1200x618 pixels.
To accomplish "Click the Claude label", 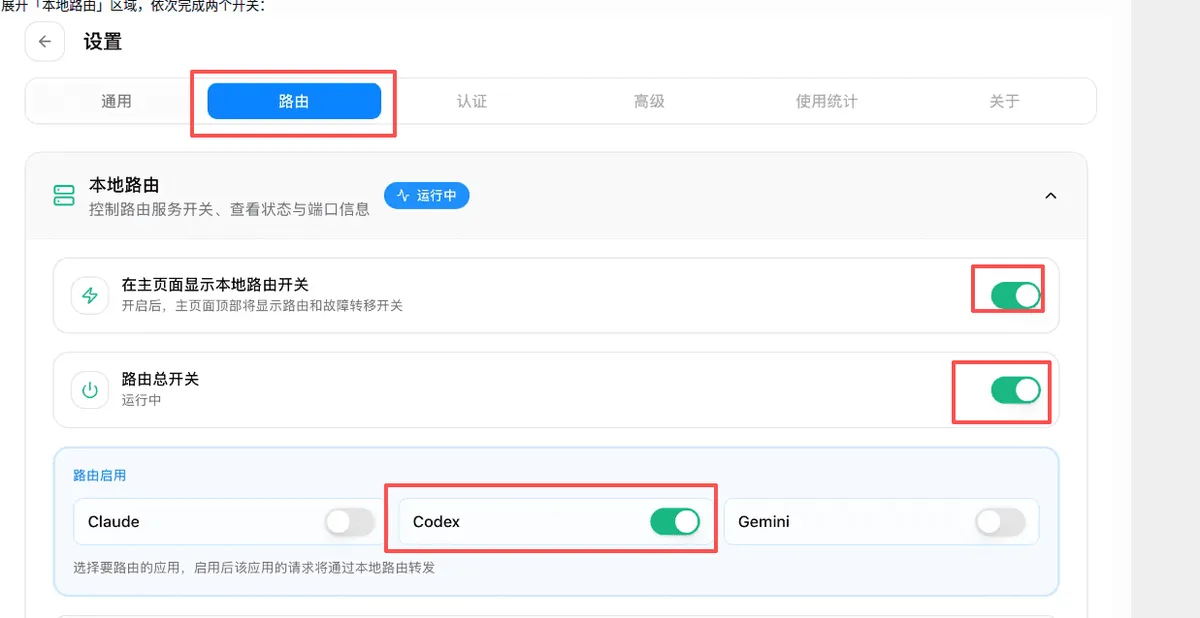I will pyautogui.click(x=114, y=522).
